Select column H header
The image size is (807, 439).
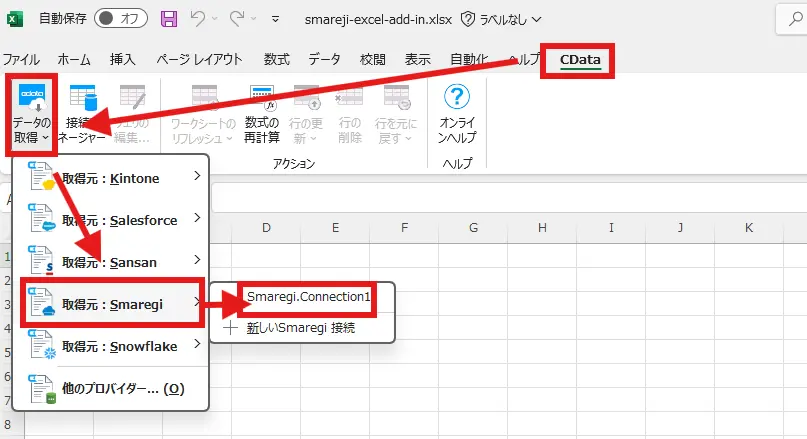click(542, 227)
